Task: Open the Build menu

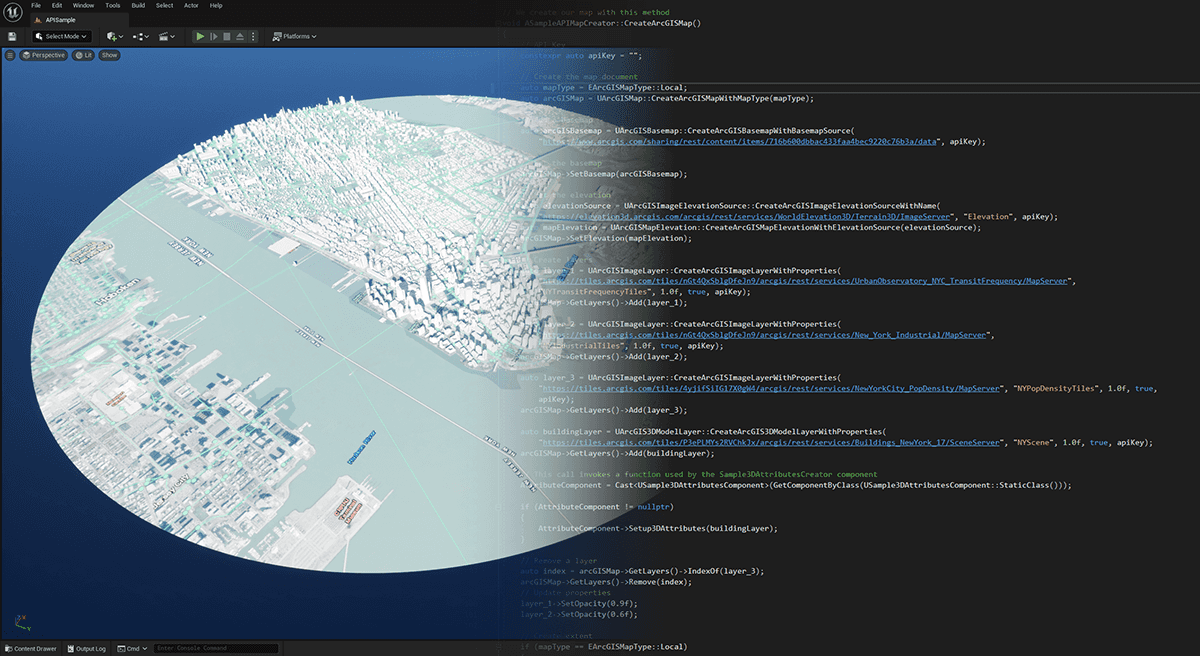Action: (137, 5)
